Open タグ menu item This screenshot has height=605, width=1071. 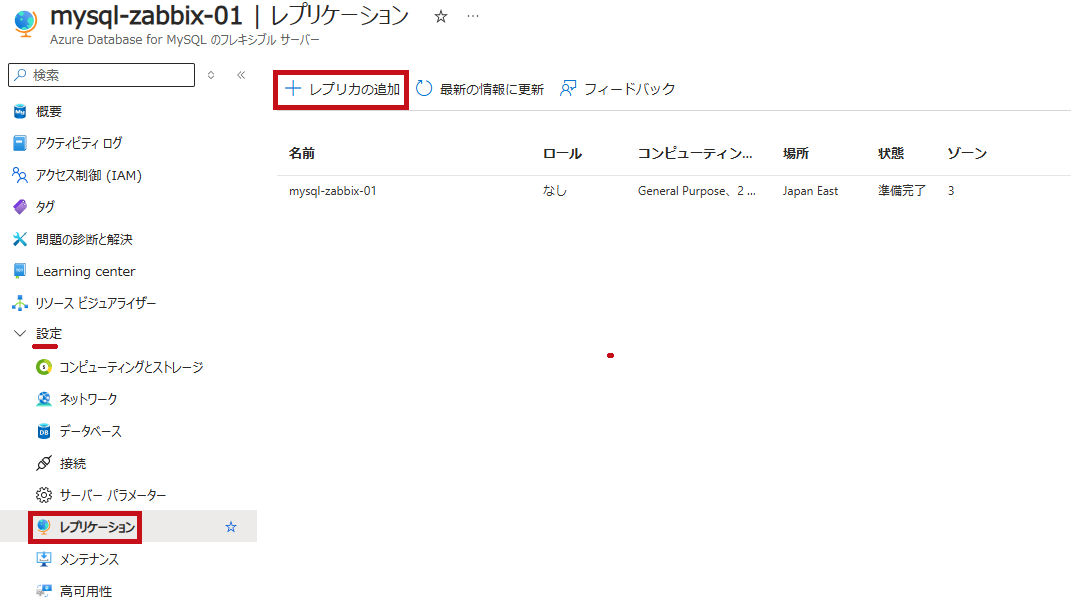coord(34,206)
